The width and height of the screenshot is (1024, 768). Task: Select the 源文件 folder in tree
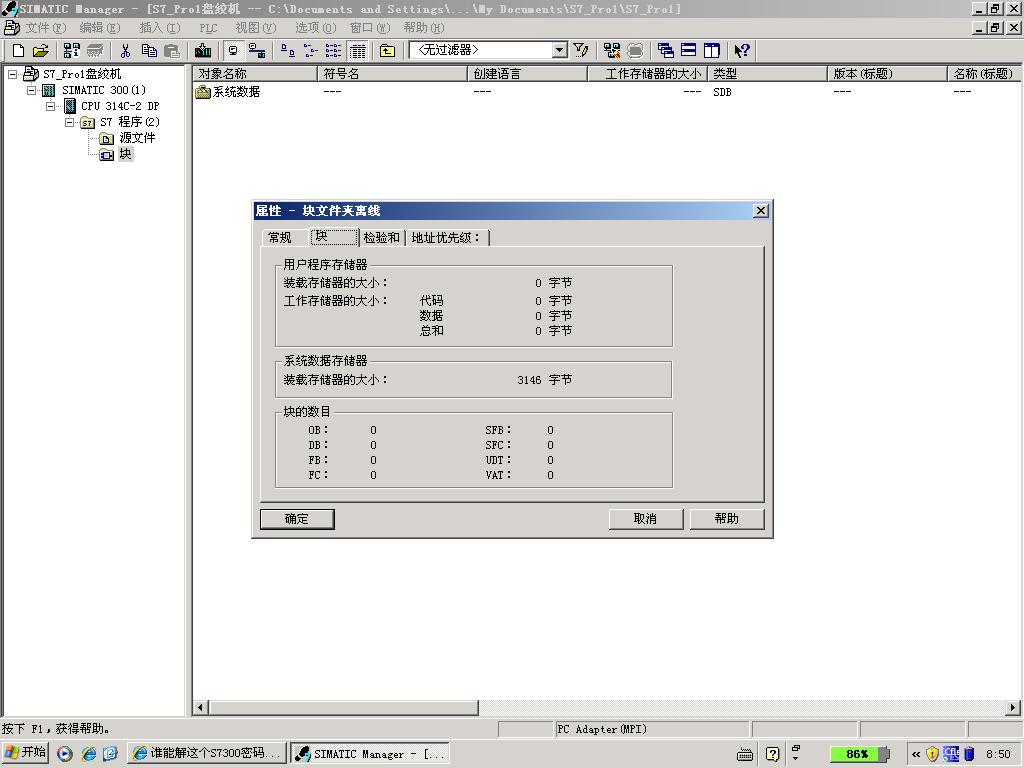[137, 138]
